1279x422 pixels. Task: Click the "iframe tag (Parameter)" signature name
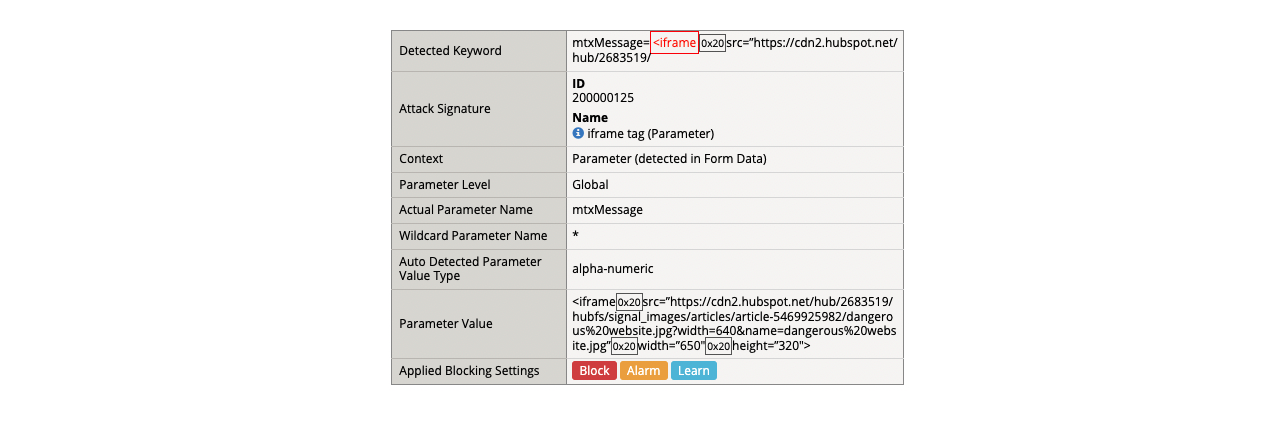tap(650, 133)
